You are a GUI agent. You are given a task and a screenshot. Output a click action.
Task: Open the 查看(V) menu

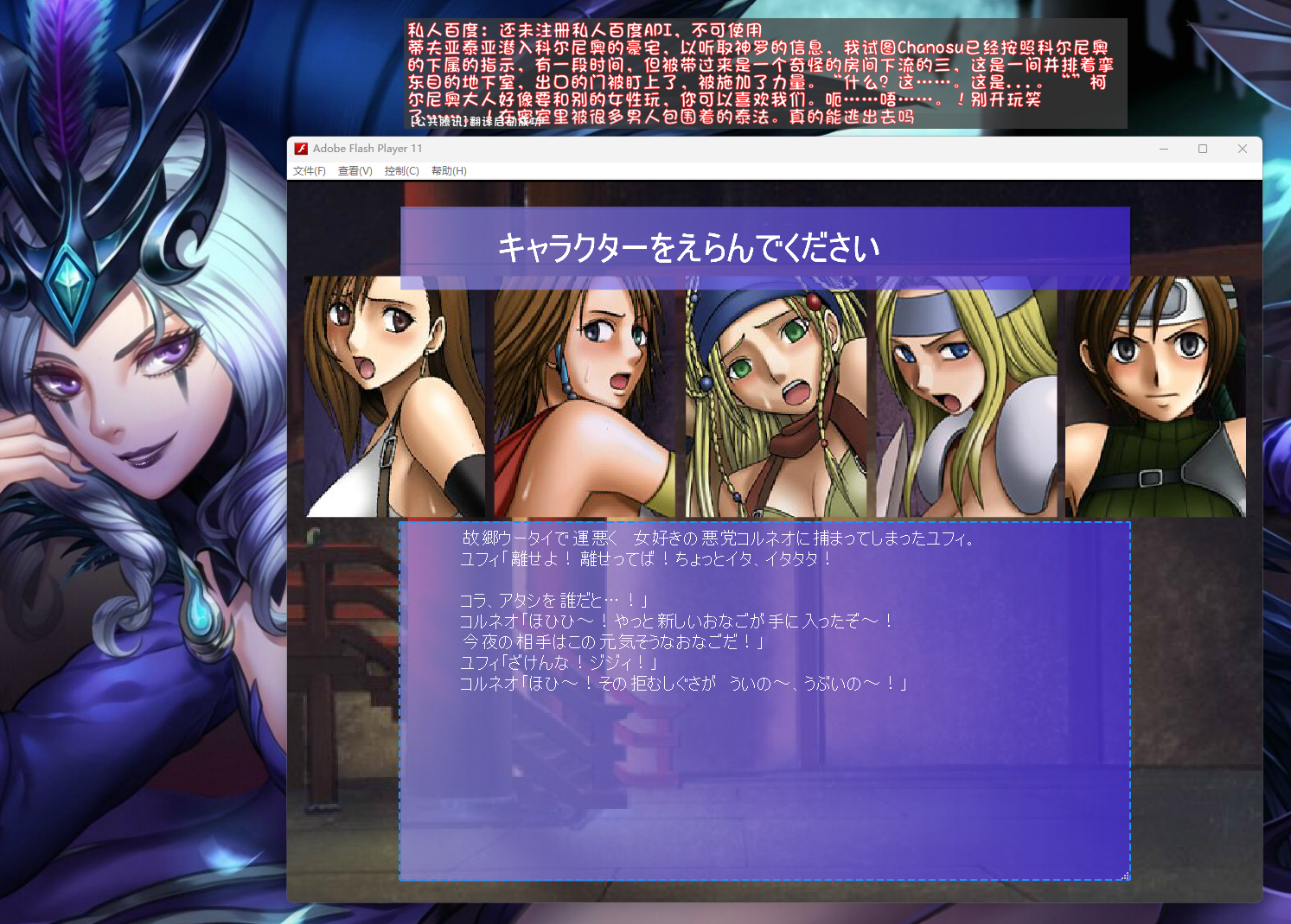pyautogui.click(x=355, y=171)
